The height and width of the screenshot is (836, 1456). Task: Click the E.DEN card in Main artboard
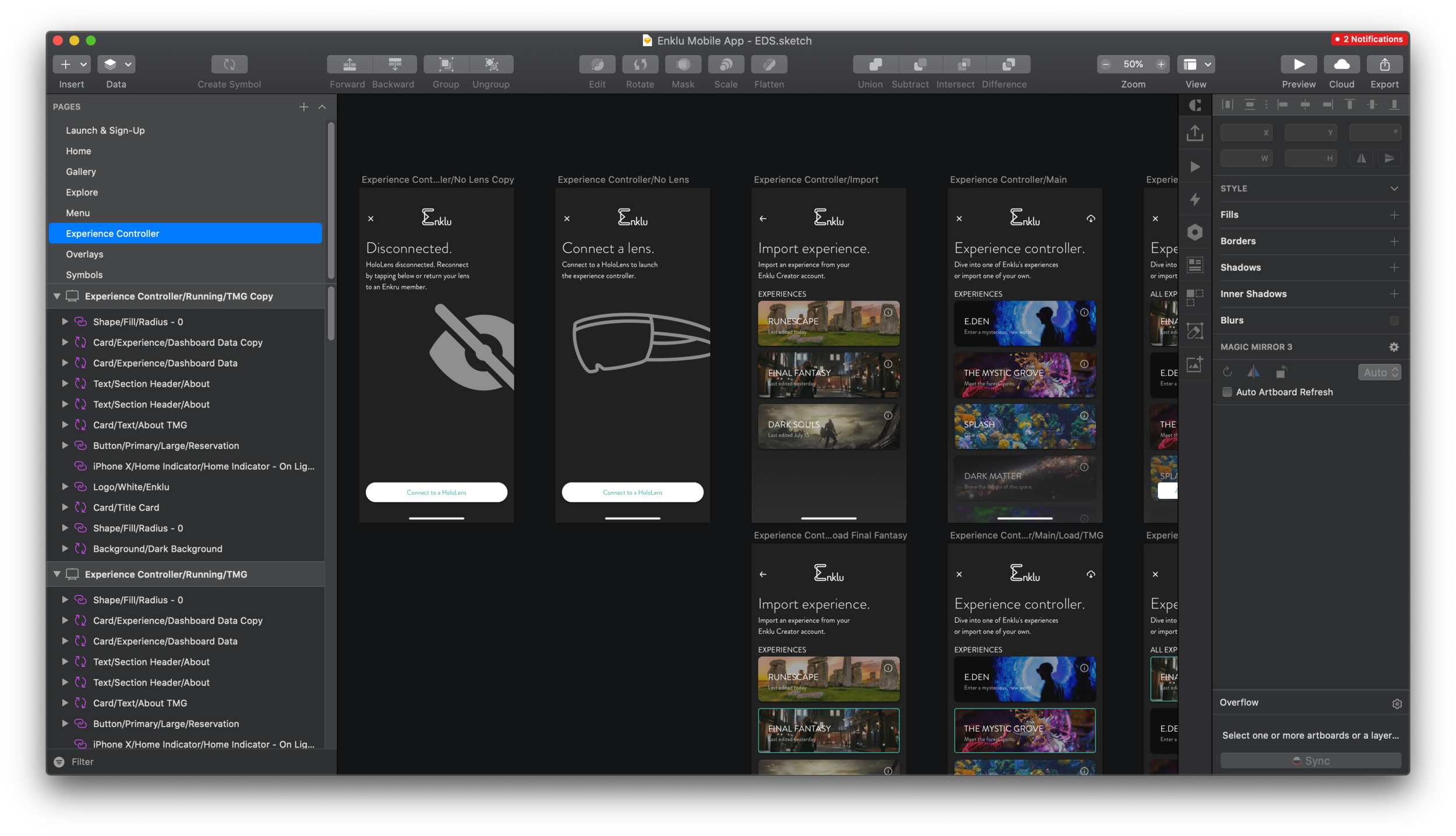1025,323
